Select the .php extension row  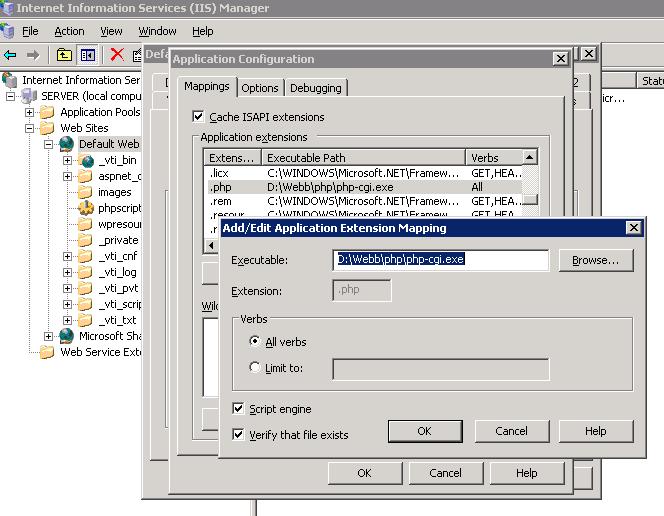click(364, 187)
